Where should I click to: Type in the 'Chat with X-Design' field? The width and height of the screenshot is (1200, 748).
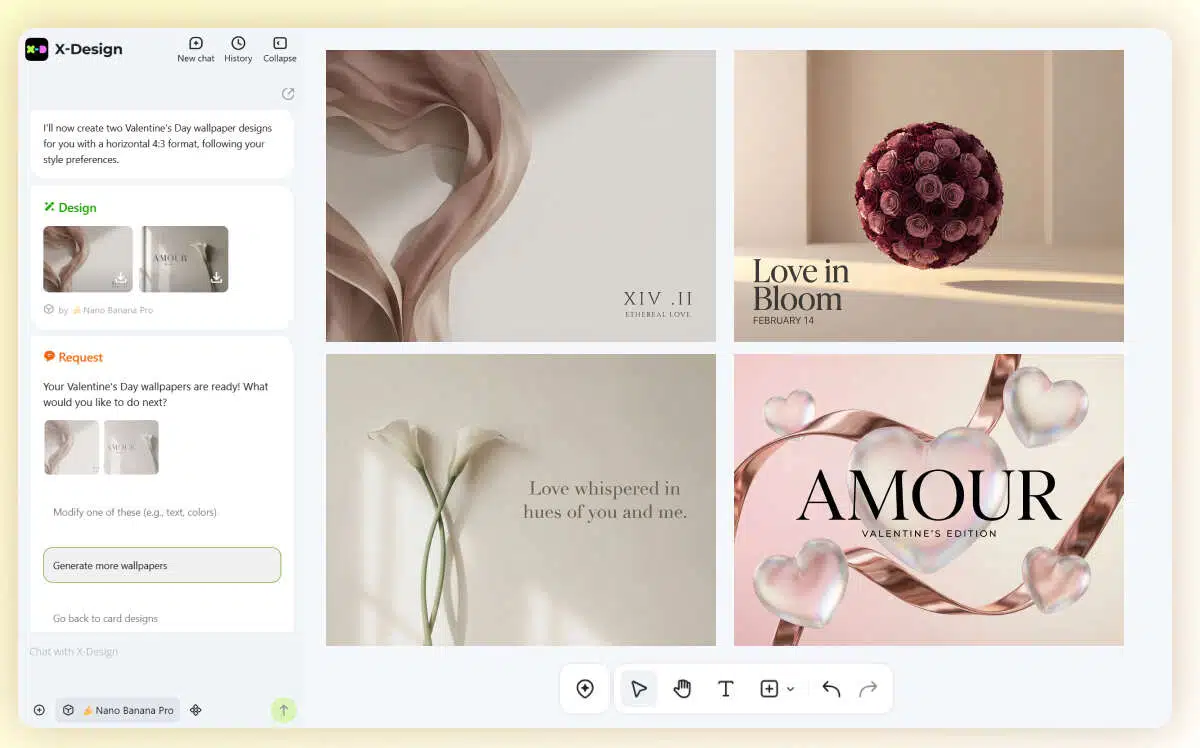[x=150, y=652]
